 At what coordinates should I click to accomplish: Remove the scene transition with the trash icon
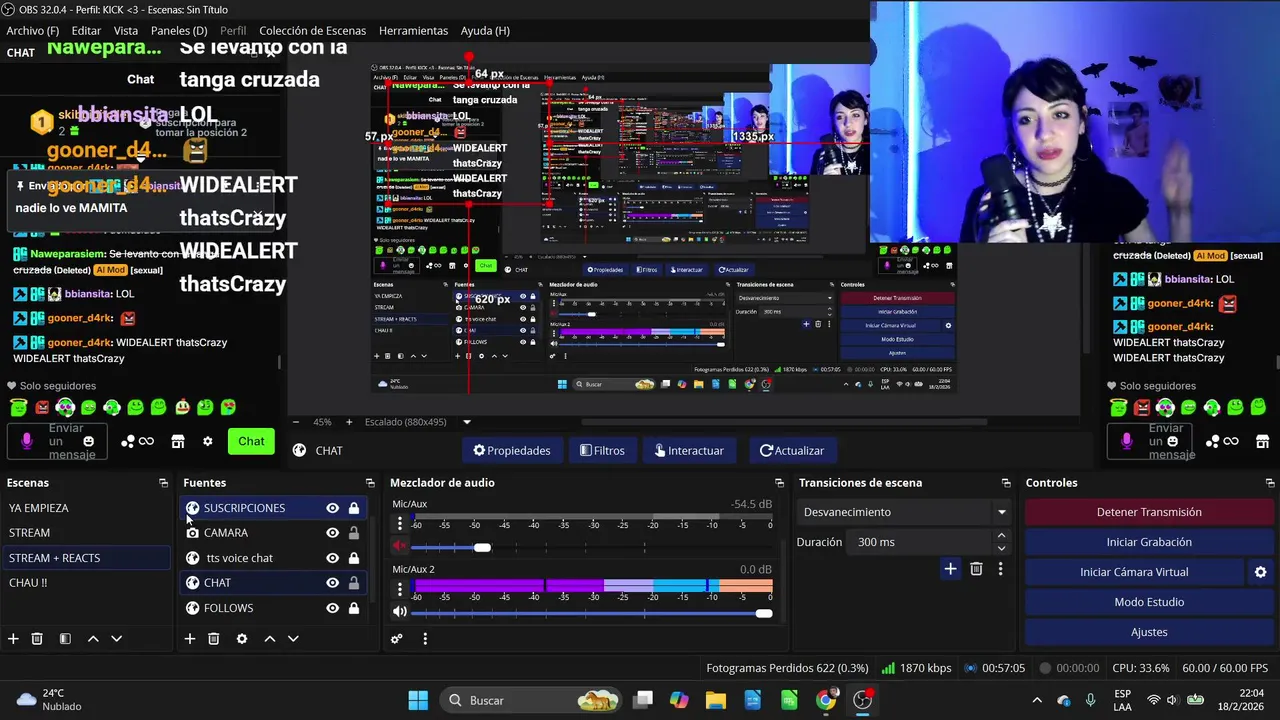(976, 569)
